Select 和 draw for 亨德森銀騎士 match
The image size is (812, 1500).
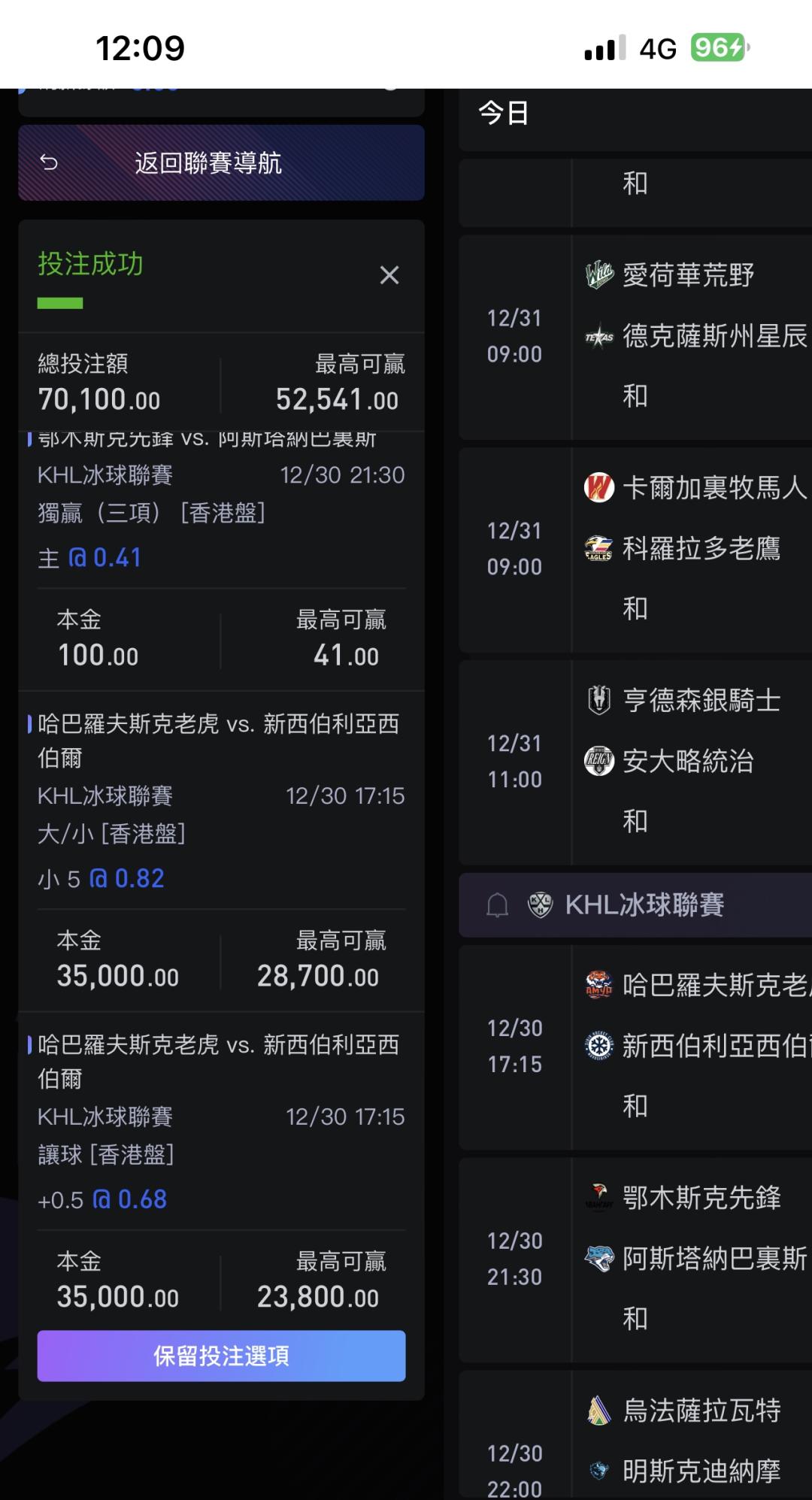(x=635, y=822)
